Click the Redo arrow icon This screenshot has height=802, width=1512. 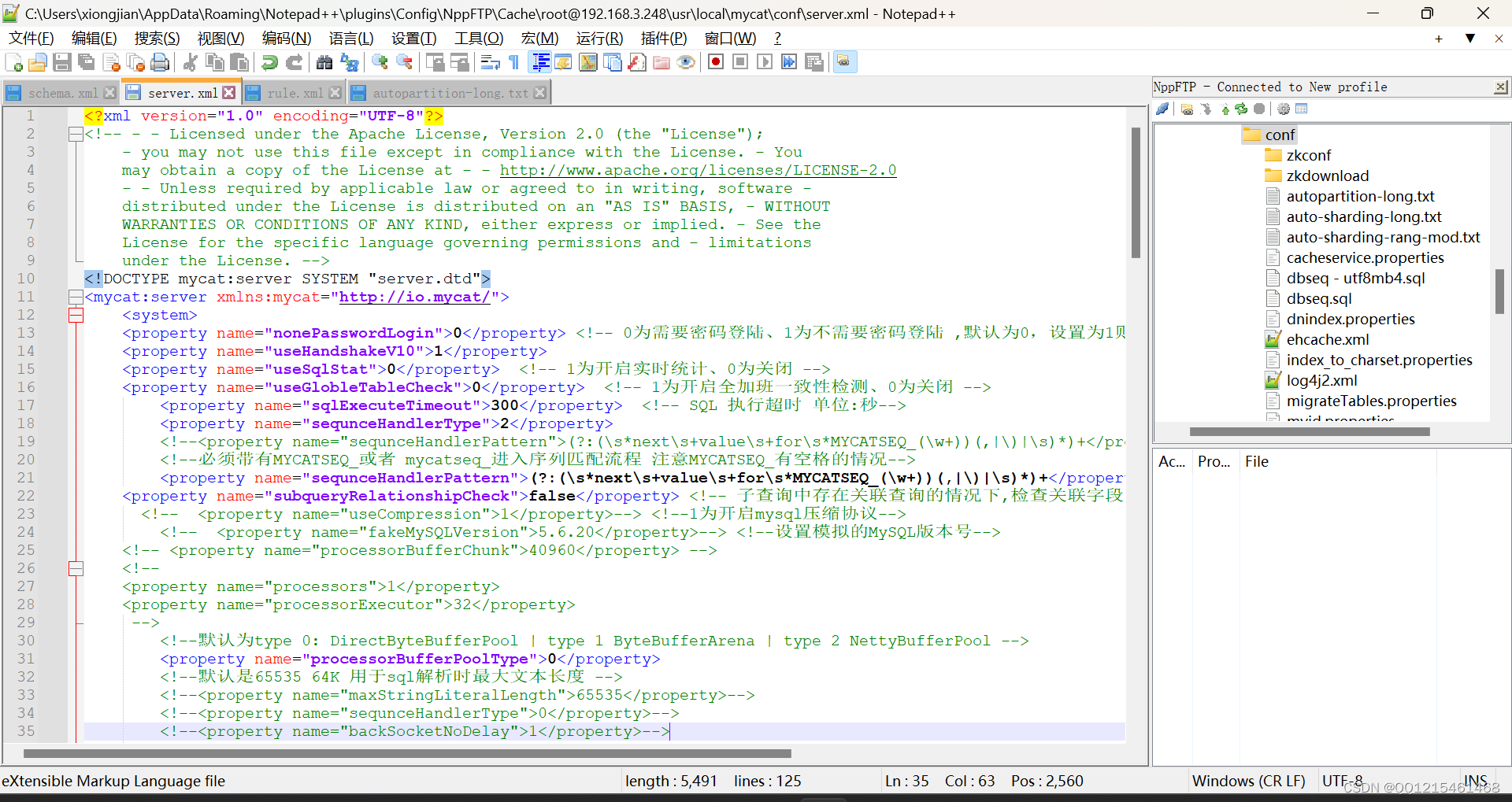pyautogui.click(x=295, y=62)
